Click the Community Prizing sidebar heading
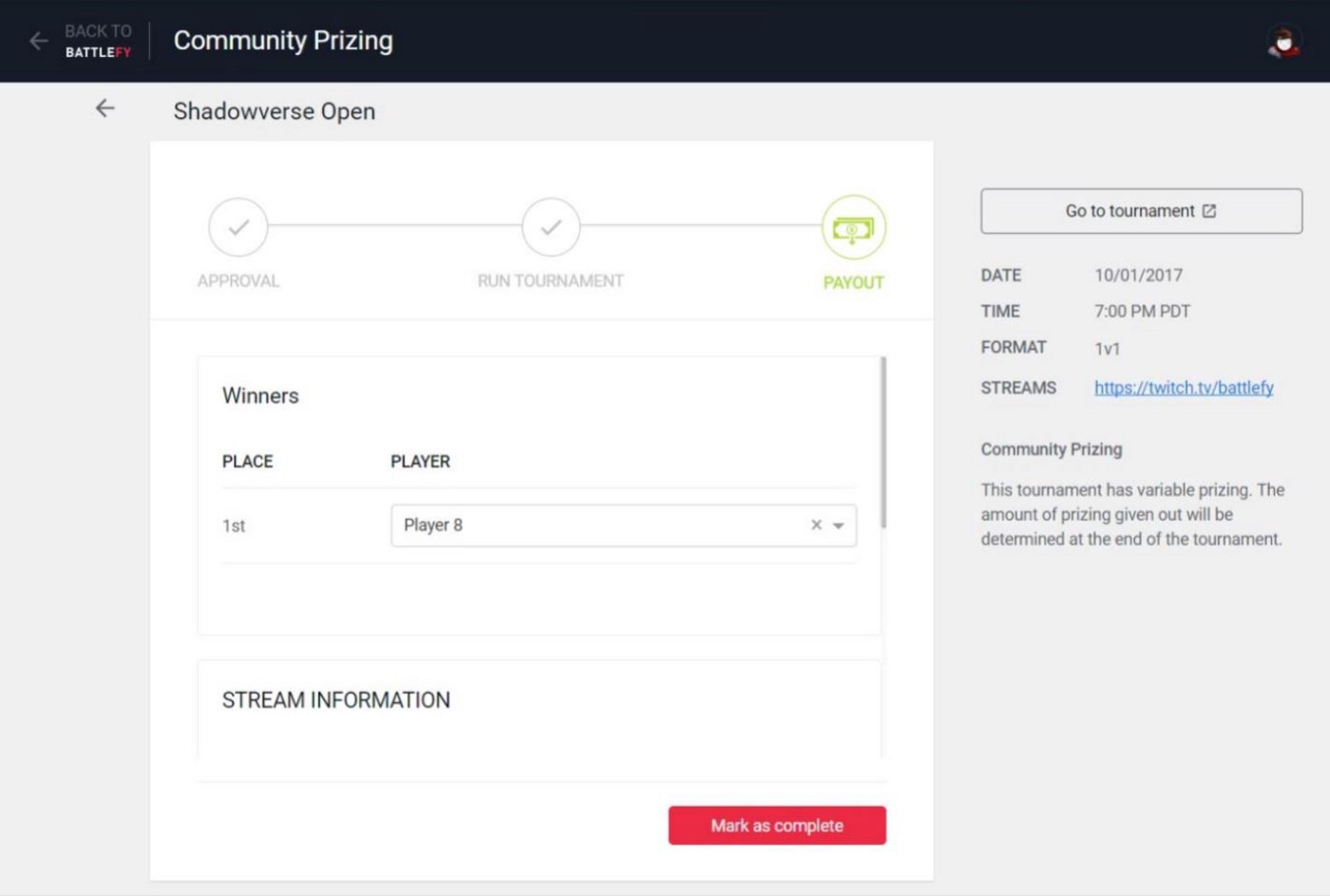This screenshot has height=896, width=1330. click(x=1051, y=449)
